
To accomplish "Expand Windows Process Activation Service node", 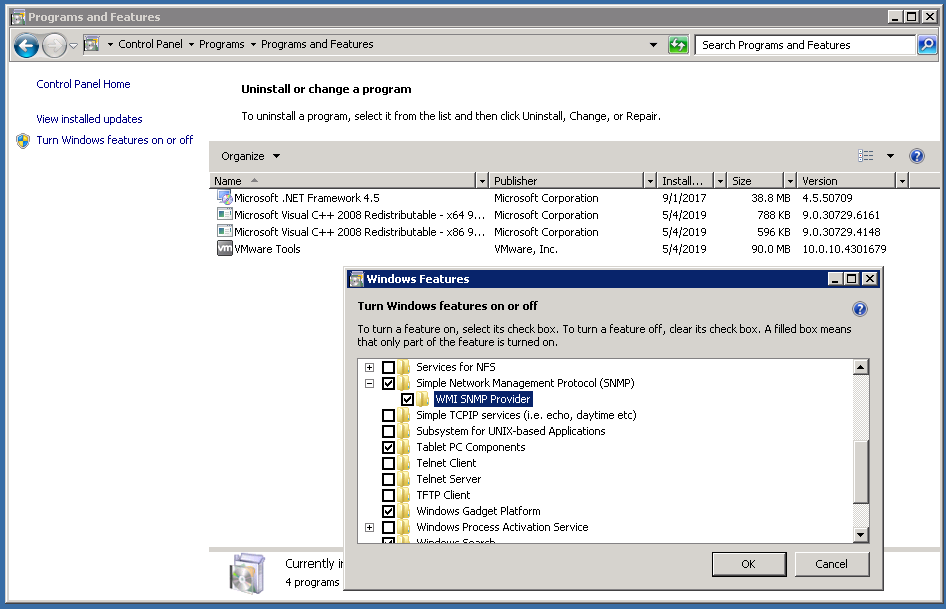I will [x=369, y=527].
